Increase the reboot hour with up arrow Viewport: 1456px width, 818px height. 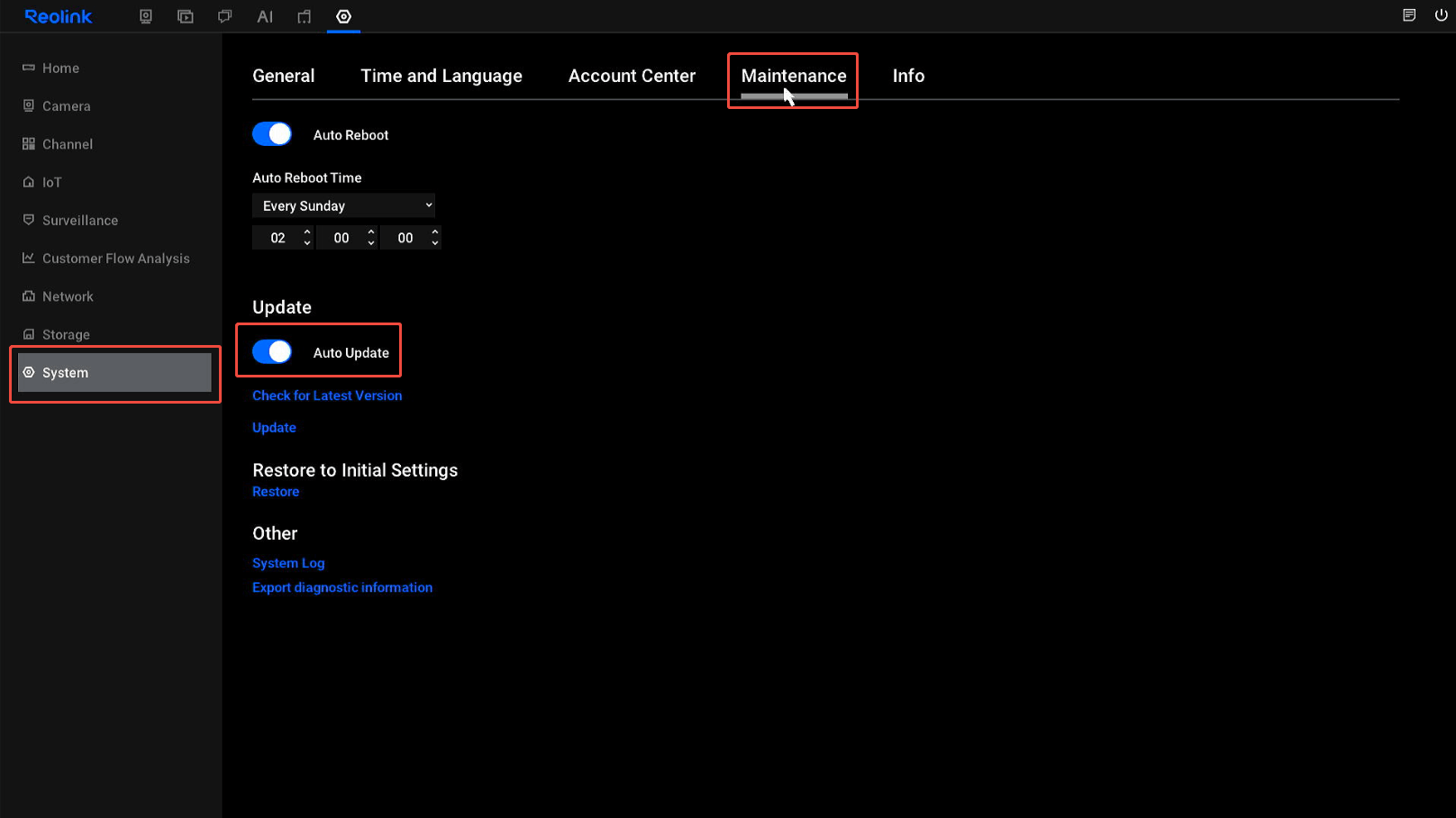pyautogui.click(x=307, y=232)
